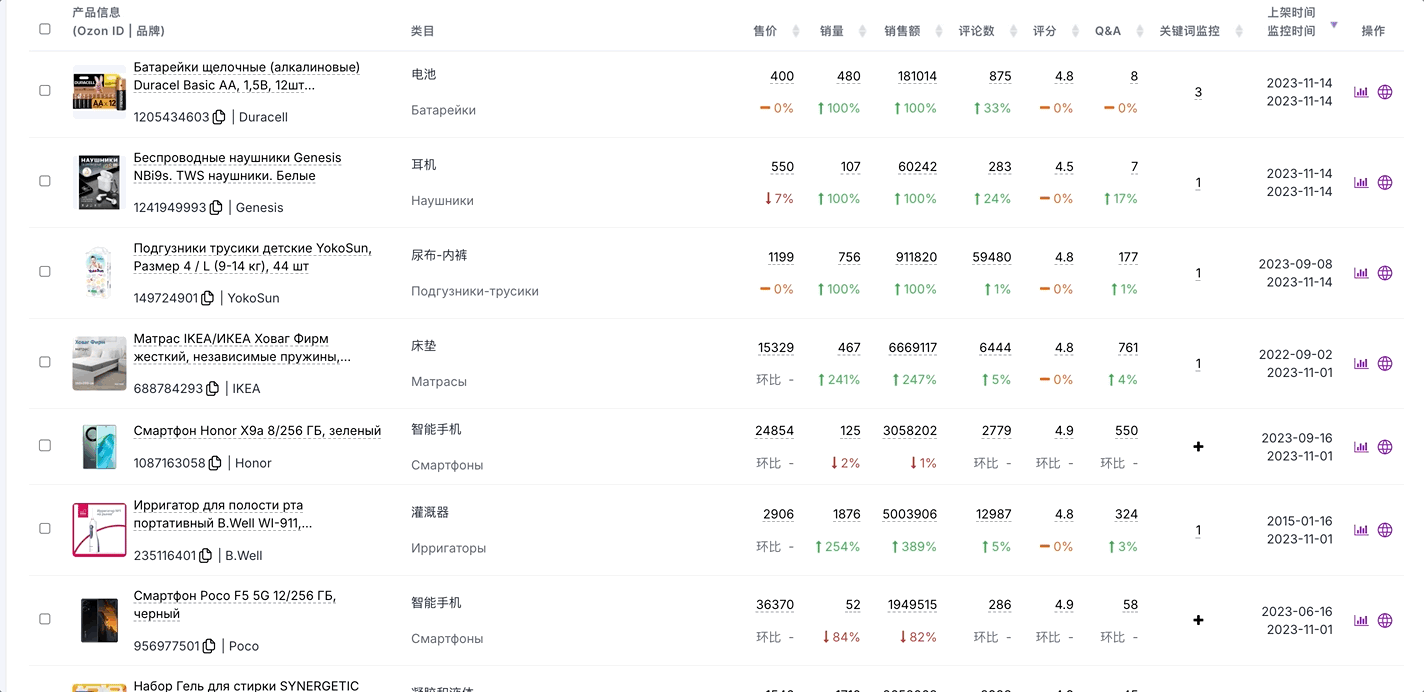1424x692 pixels.
Task: Open B.Well irrigator product thumbnail
Action: (x=99, y=530)
